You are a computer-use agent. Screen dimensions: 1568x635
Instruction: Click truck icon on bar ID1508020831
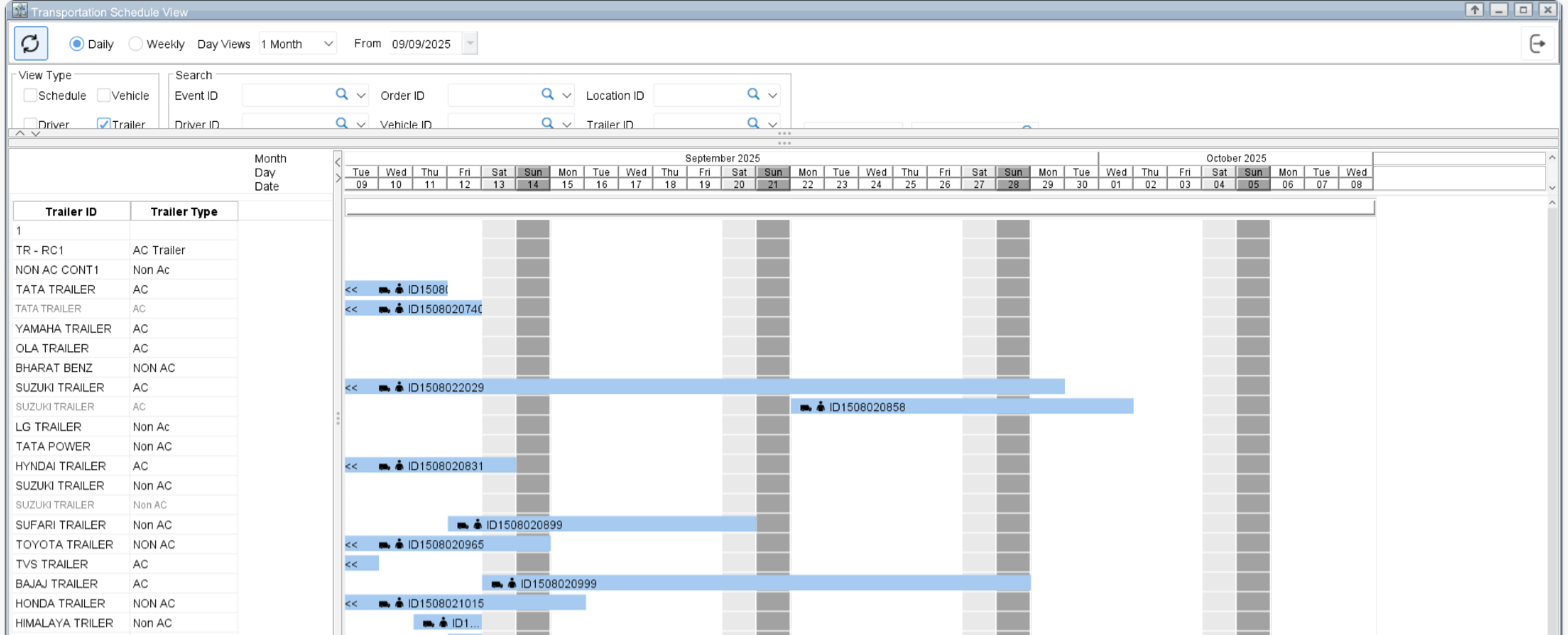click(384, 466)
